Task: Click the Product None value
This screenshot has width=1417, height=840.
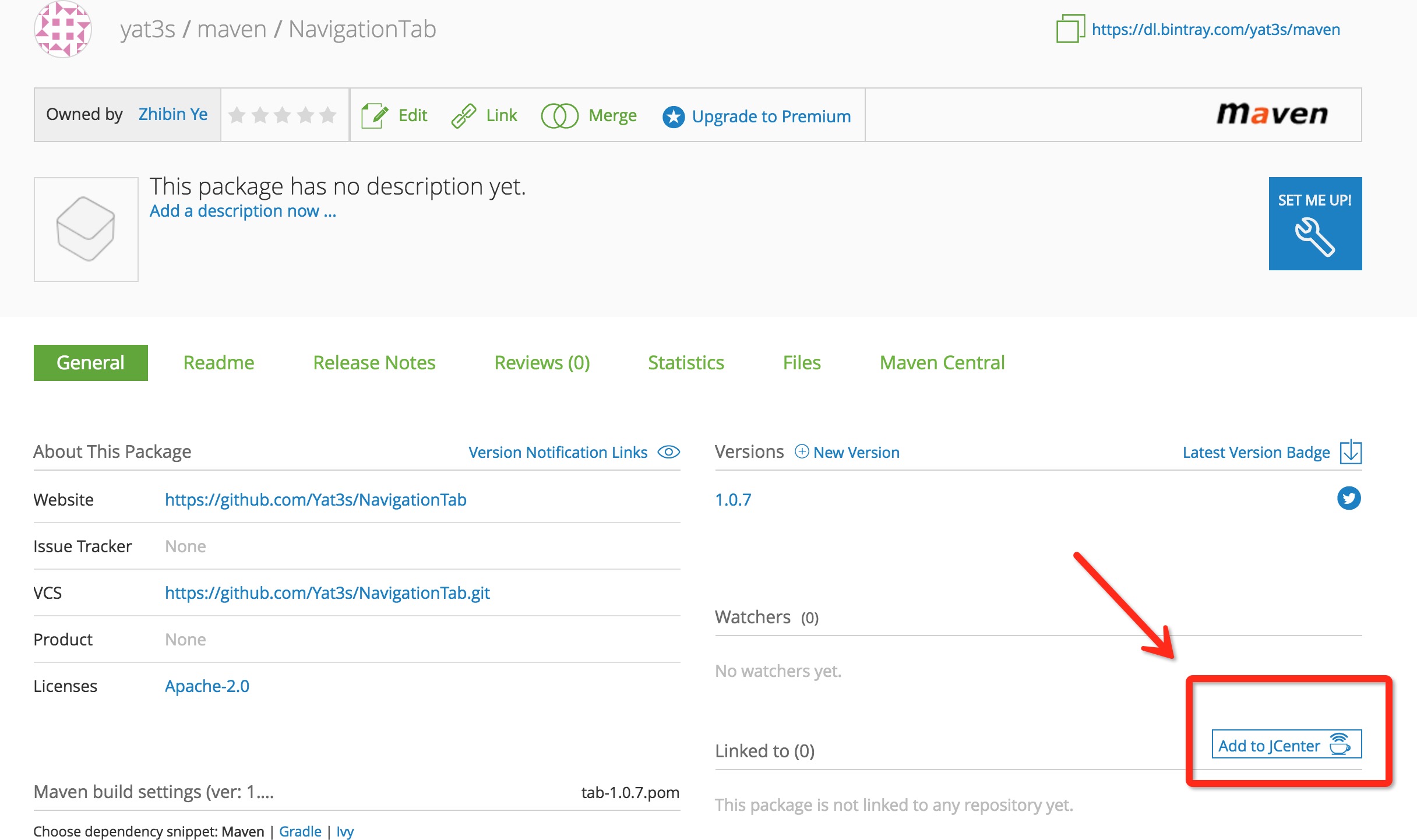Action: click(x=185, y=639)
